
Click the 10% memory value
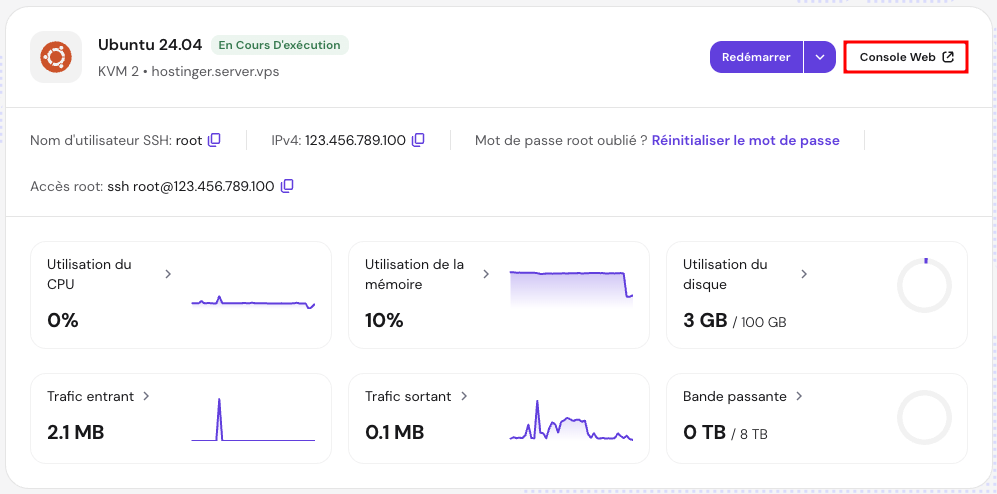tap(384, 320)
